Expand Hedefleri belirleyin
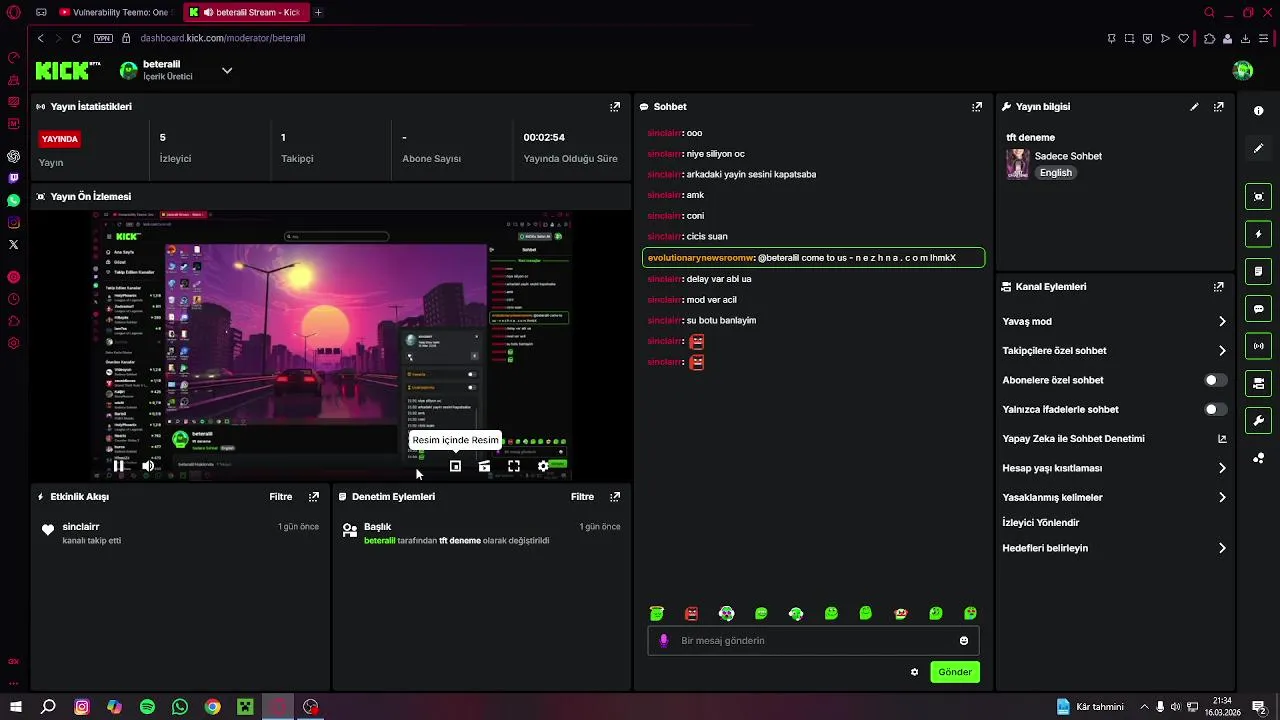 click(1222, 548)
